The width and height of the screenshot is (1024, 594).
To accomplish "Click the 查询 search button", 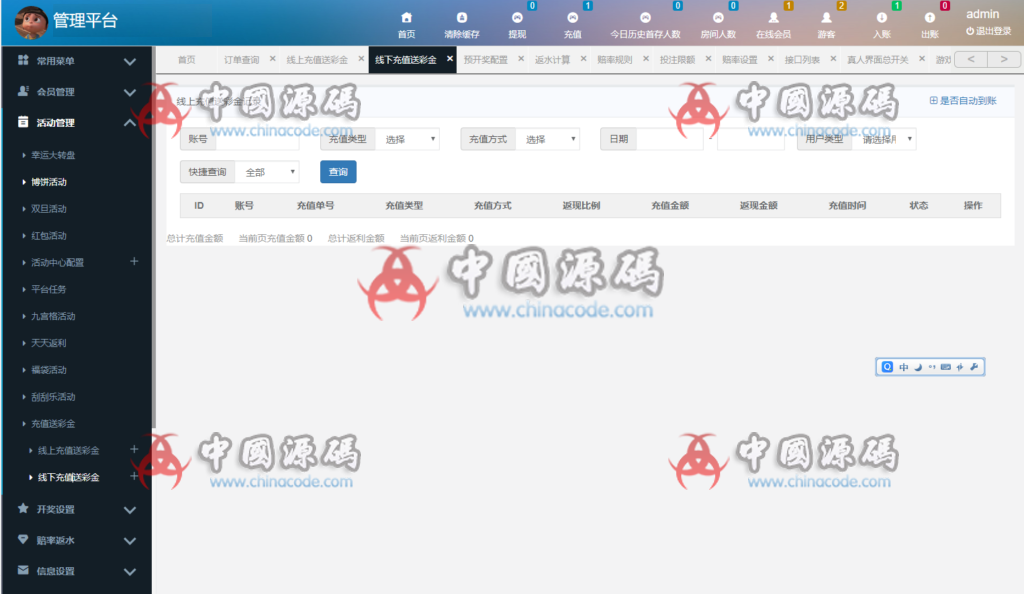I will pos(338,172).
